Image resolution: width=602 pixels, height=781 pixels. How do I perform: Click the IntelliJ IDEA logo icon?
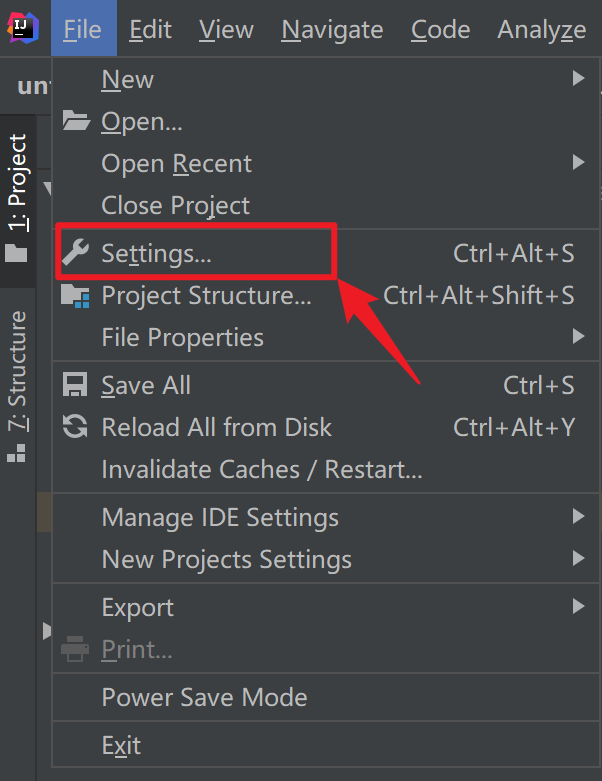[x=23, y=28]
